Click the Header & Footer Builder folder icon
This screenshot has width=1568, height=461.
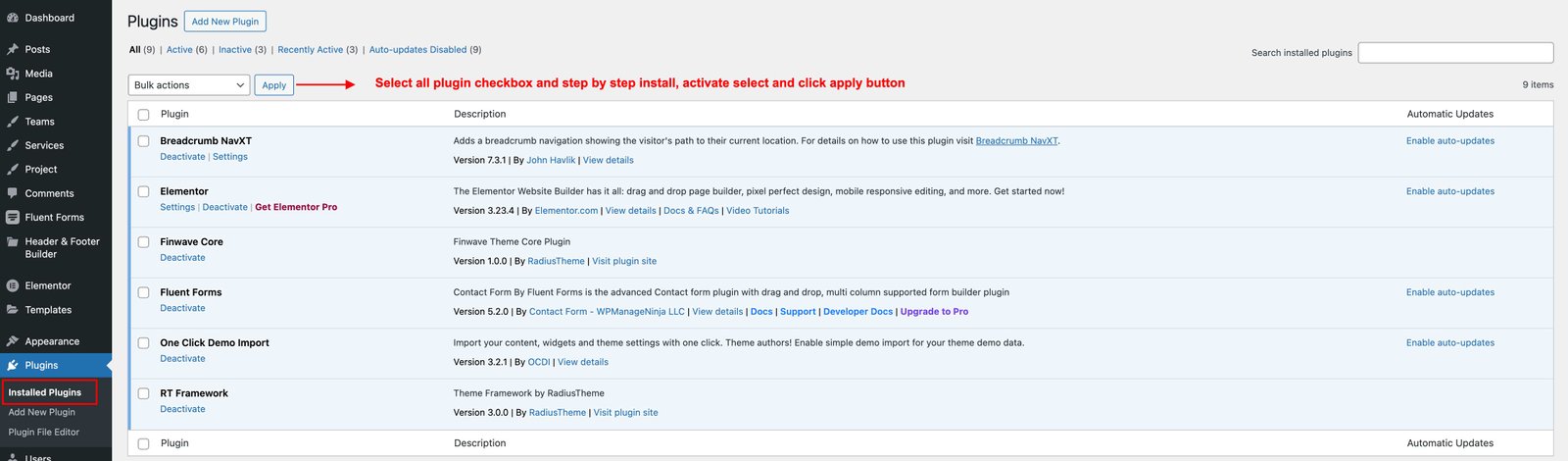click(13, 241)
